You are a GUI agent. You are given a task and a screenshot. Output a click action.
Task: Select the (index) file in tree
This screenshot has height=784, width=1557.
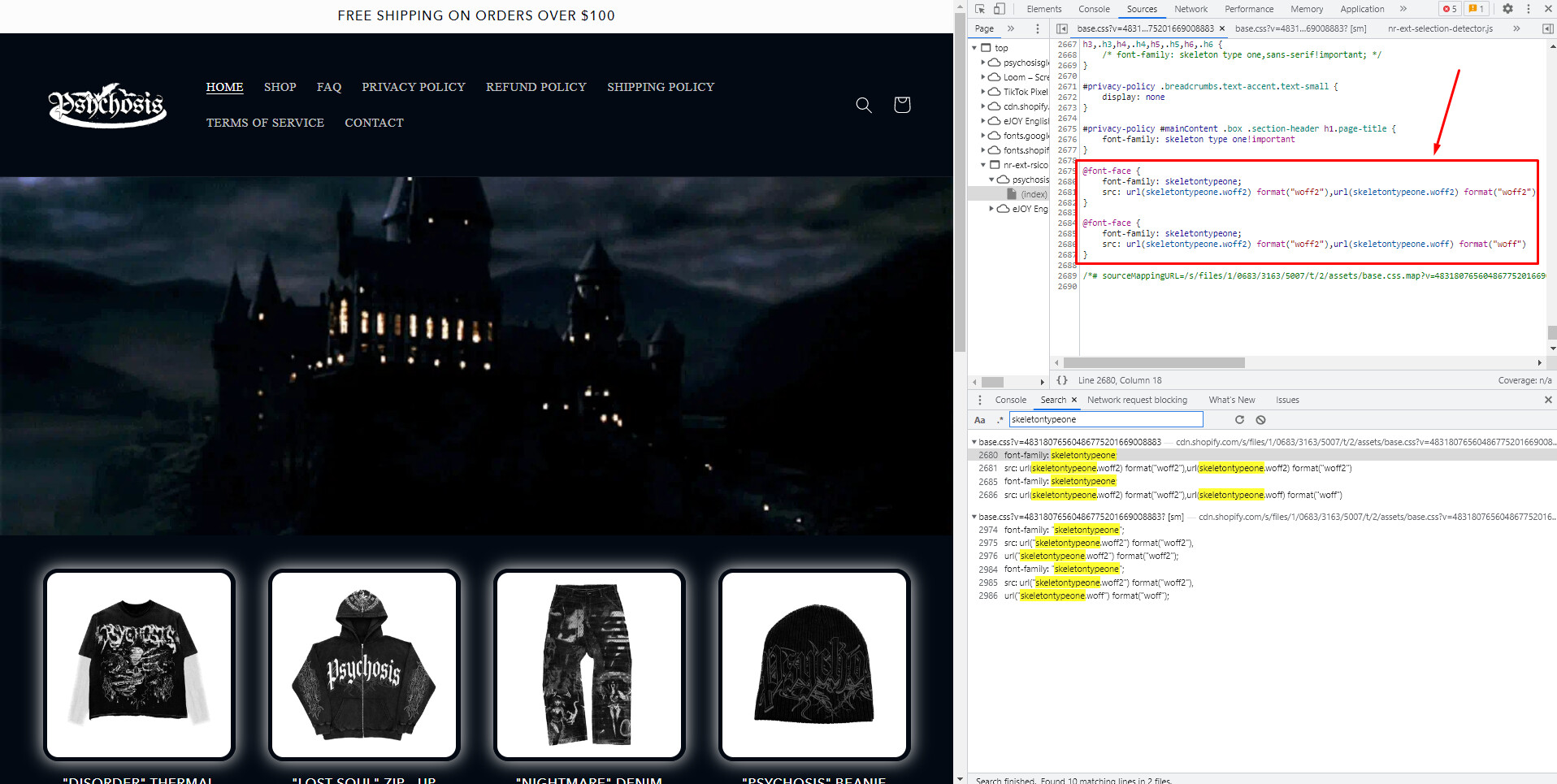[x=1027, y=194]
